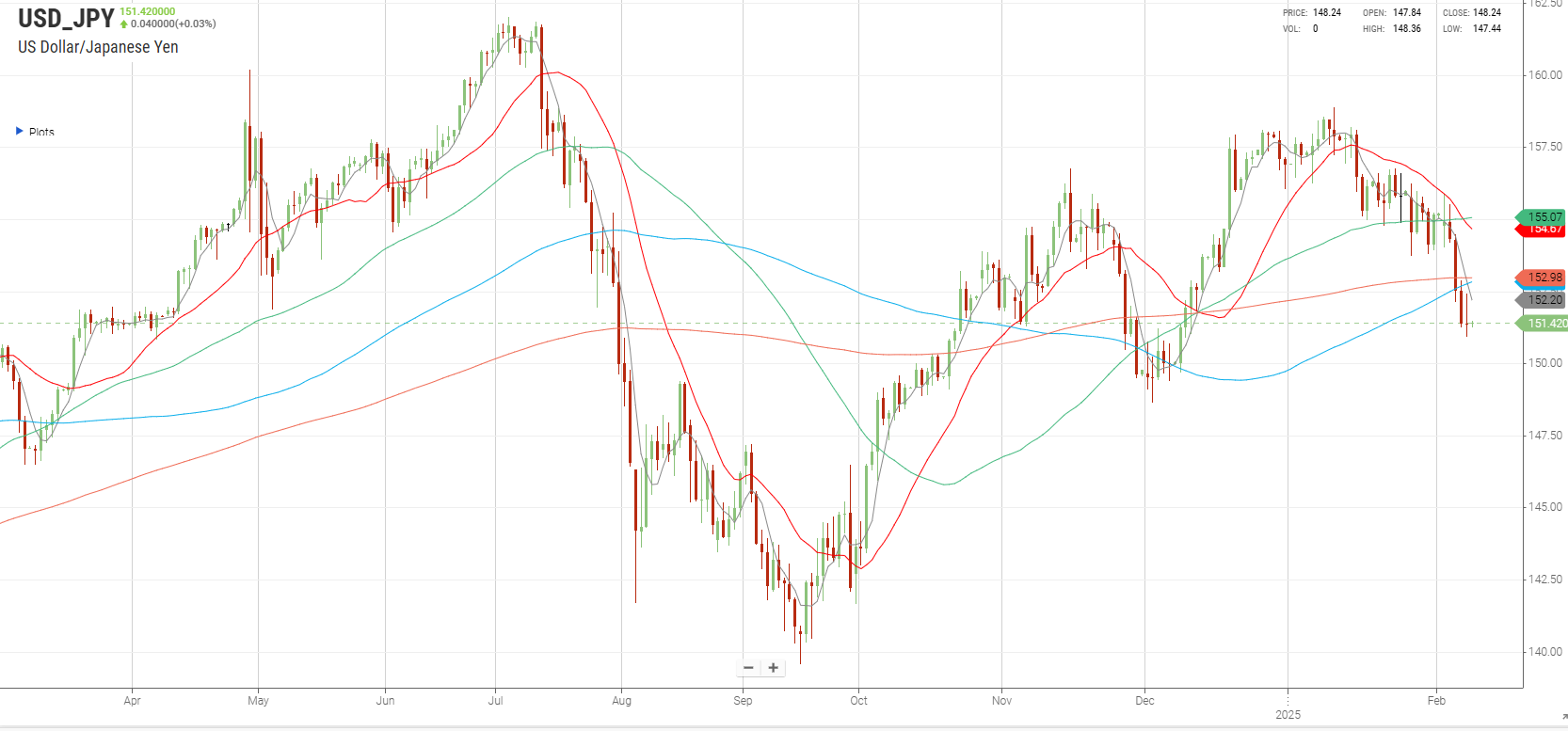Expand the Plots legend triangle
This screenshot has width=1568, height=731.
pos(19,132)
